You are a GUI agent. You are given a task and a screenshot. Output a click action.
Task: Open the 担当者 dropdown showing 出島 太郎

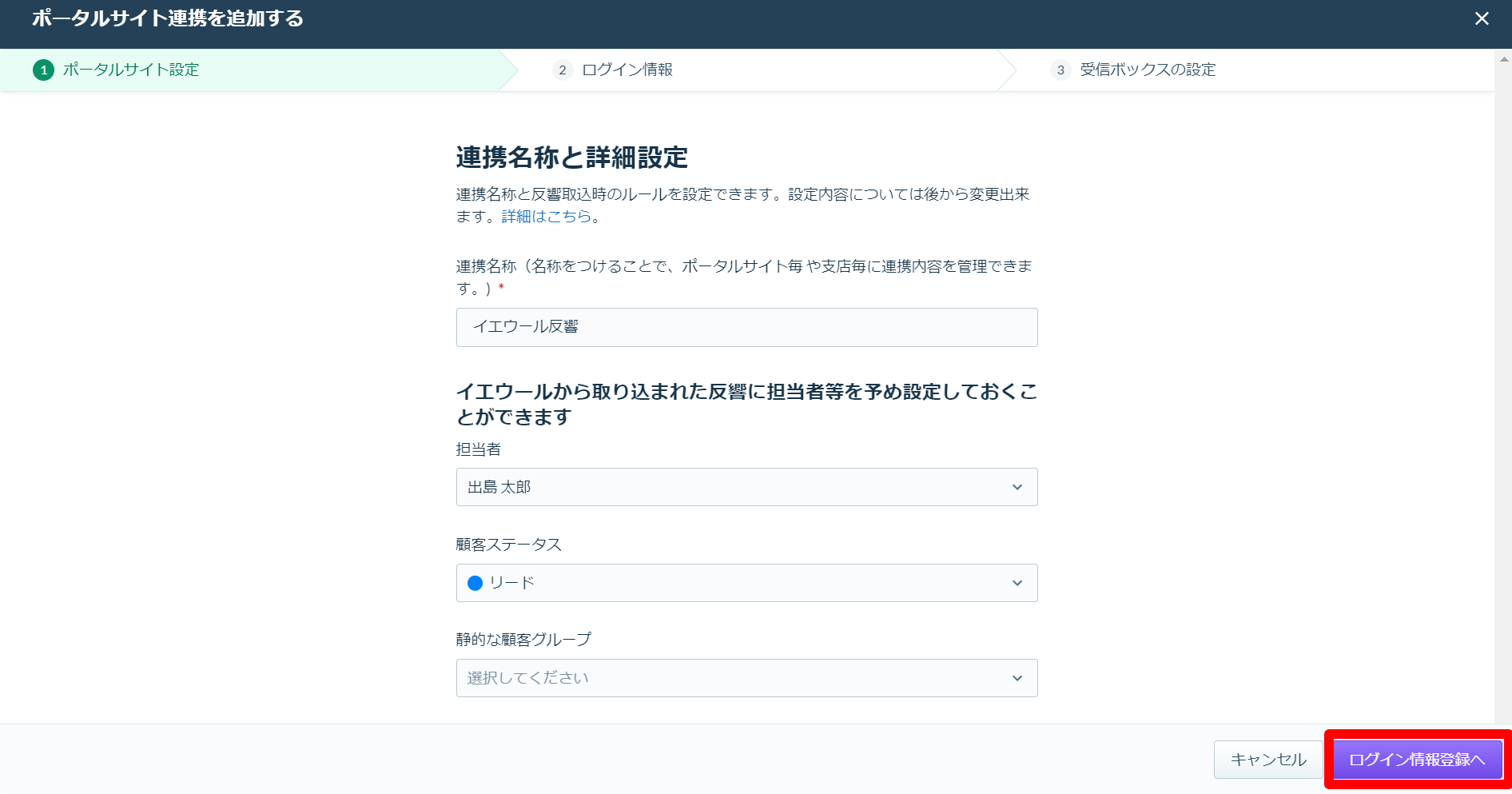(746, 487)
